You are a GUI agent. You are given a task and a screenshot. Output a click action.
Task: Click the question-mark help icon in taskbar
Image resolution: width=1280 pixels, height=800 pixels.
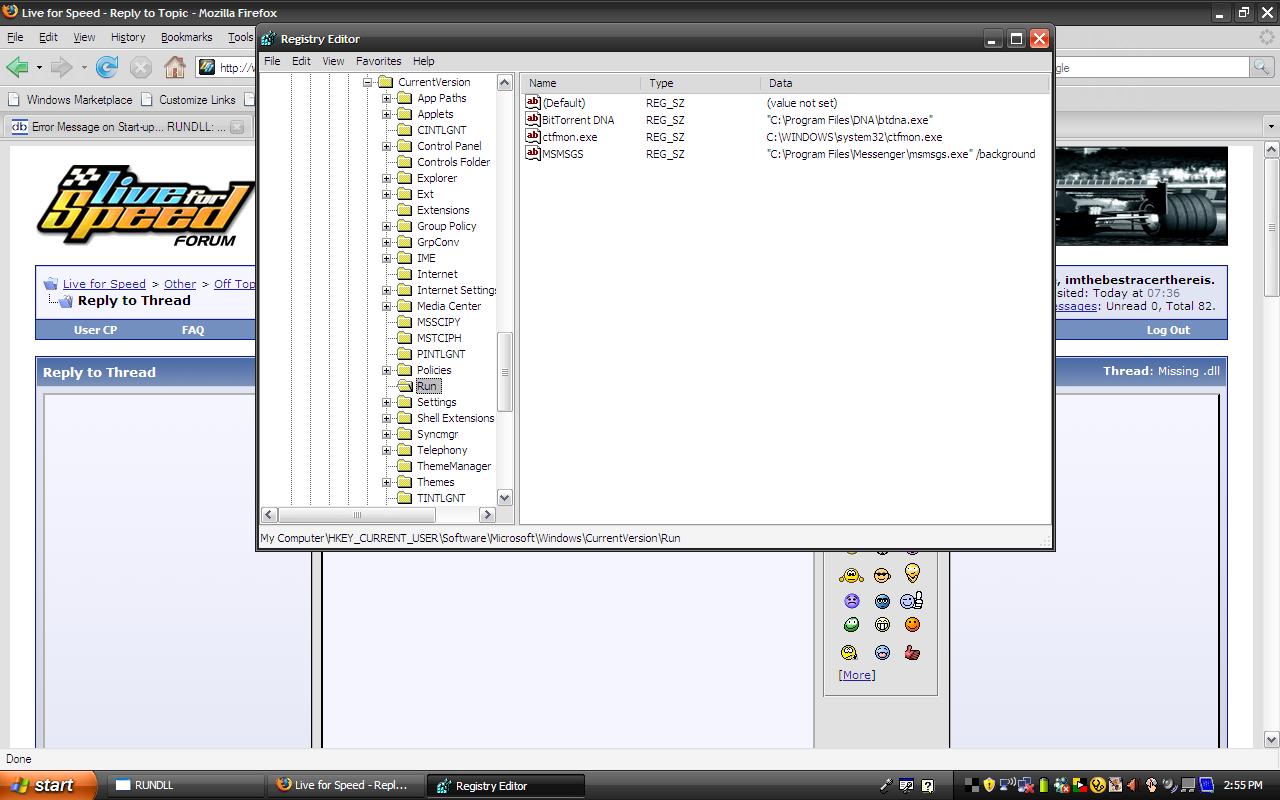tap(927, 785)
